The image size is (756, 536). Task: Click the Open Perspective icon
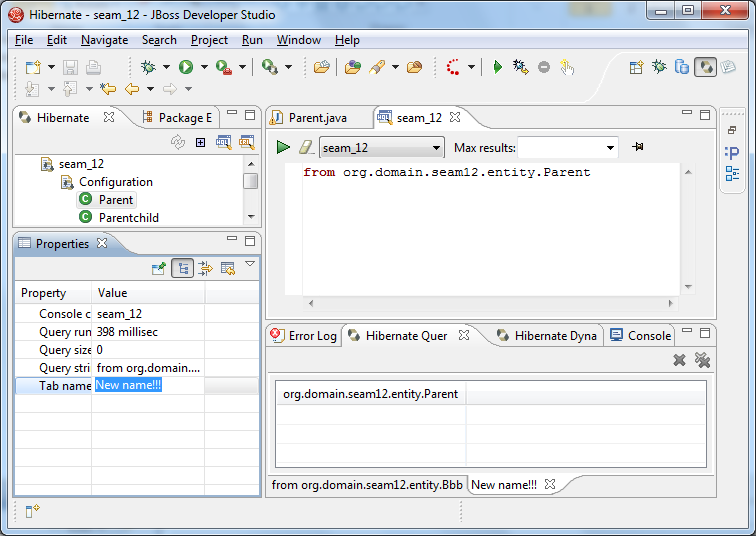pos(636,67)
